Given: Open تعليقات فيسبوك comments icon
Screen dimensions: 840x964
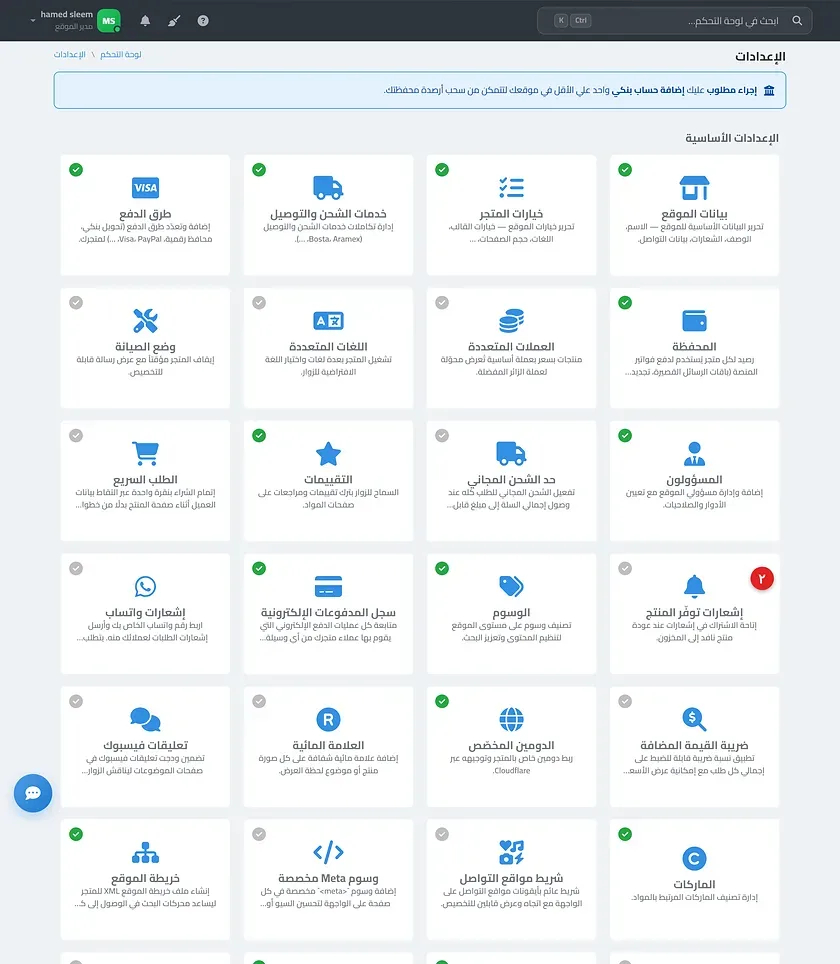Looking at the screenshot, I should 146,719.
